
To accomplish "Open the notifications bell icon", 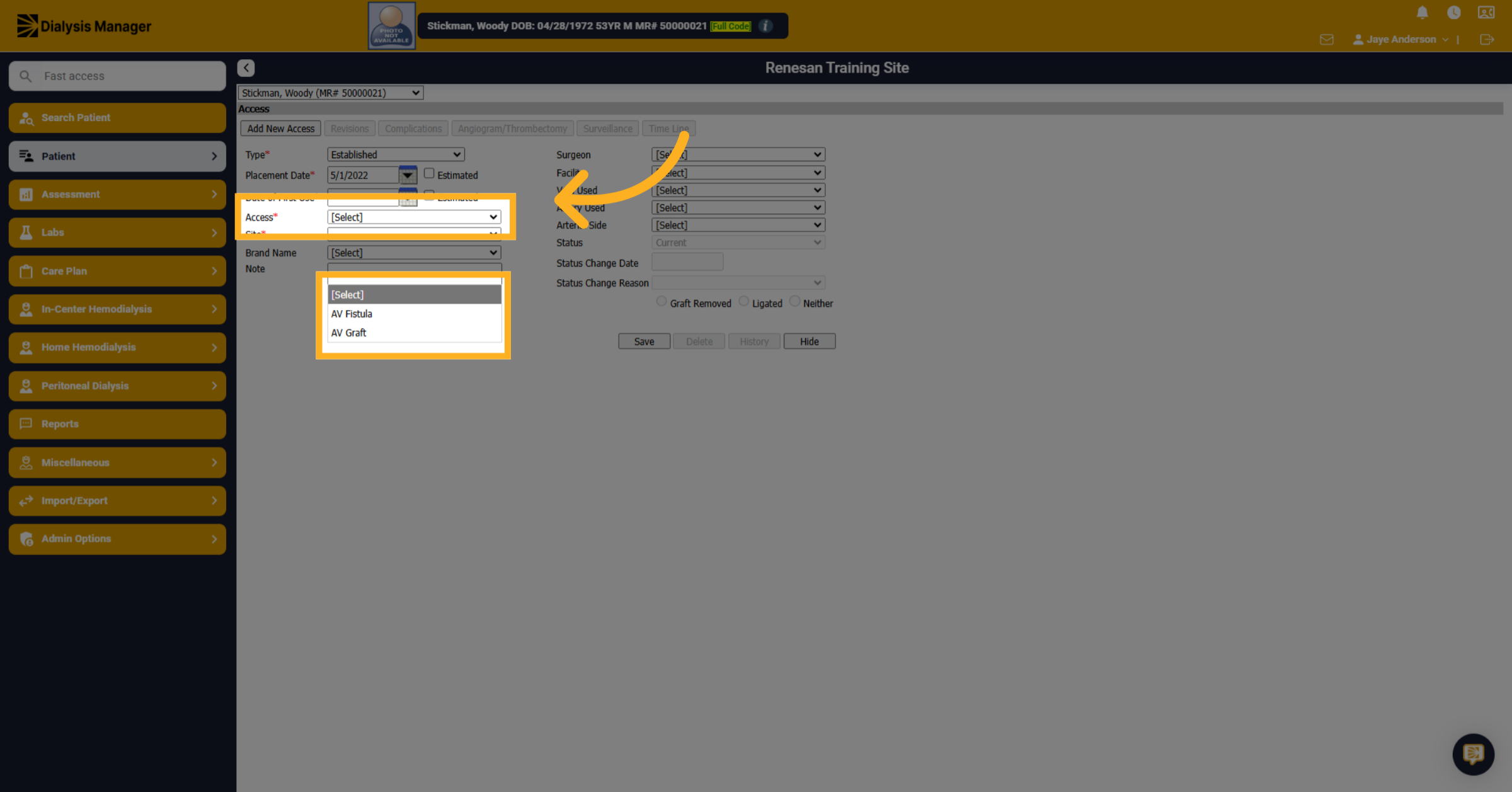I will (1422, 13).
